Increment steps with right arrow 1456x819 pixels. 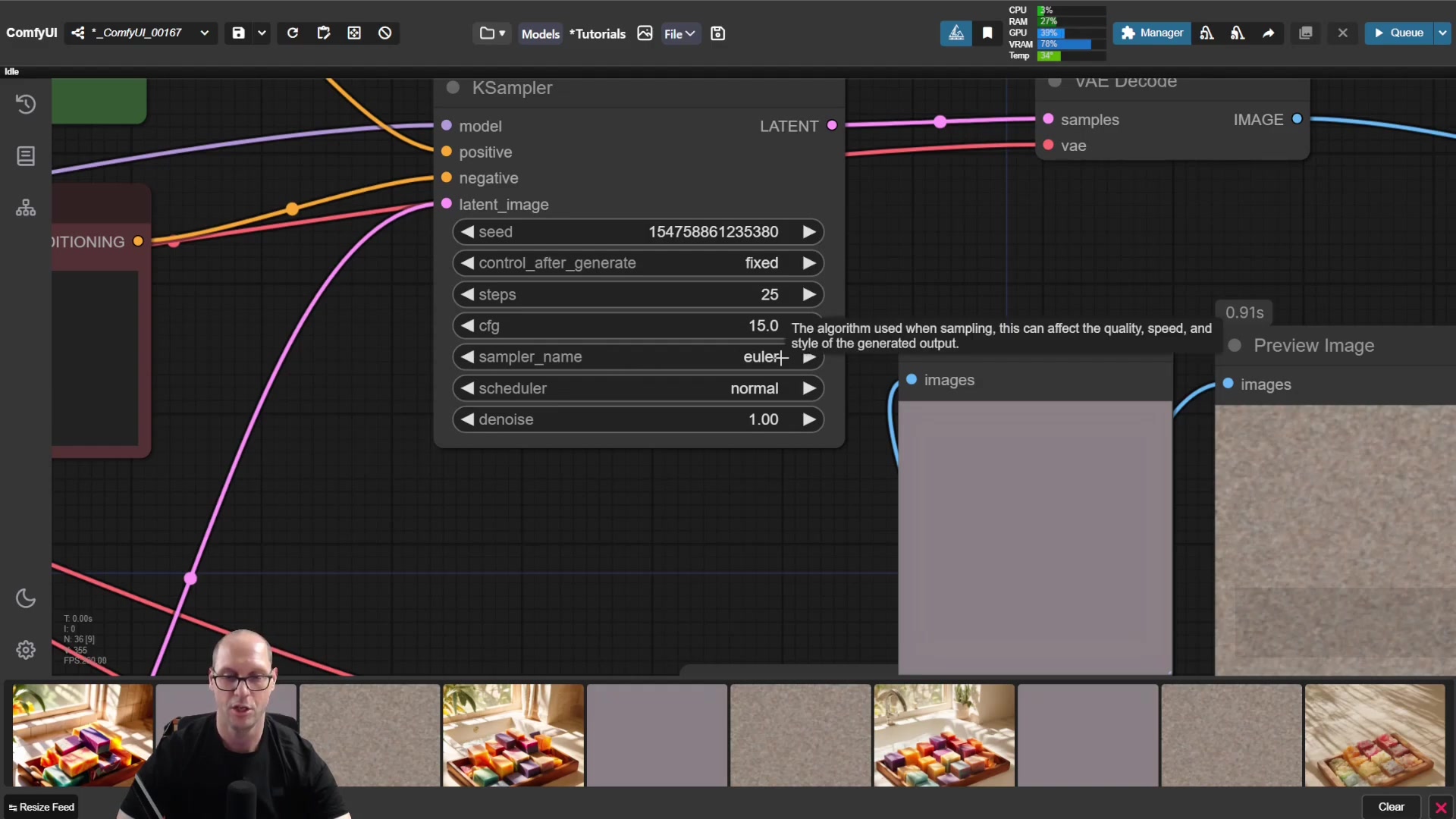click(x=809, y=294)
